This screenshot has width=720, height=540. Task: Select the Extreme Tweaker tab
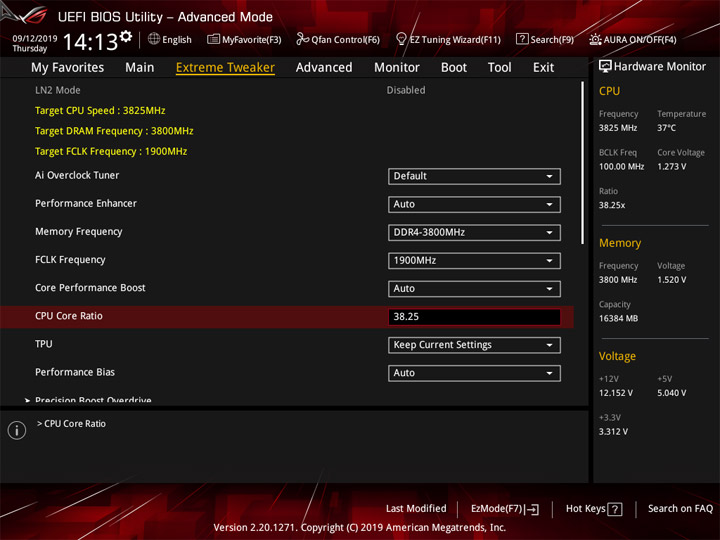click(225, 68)
